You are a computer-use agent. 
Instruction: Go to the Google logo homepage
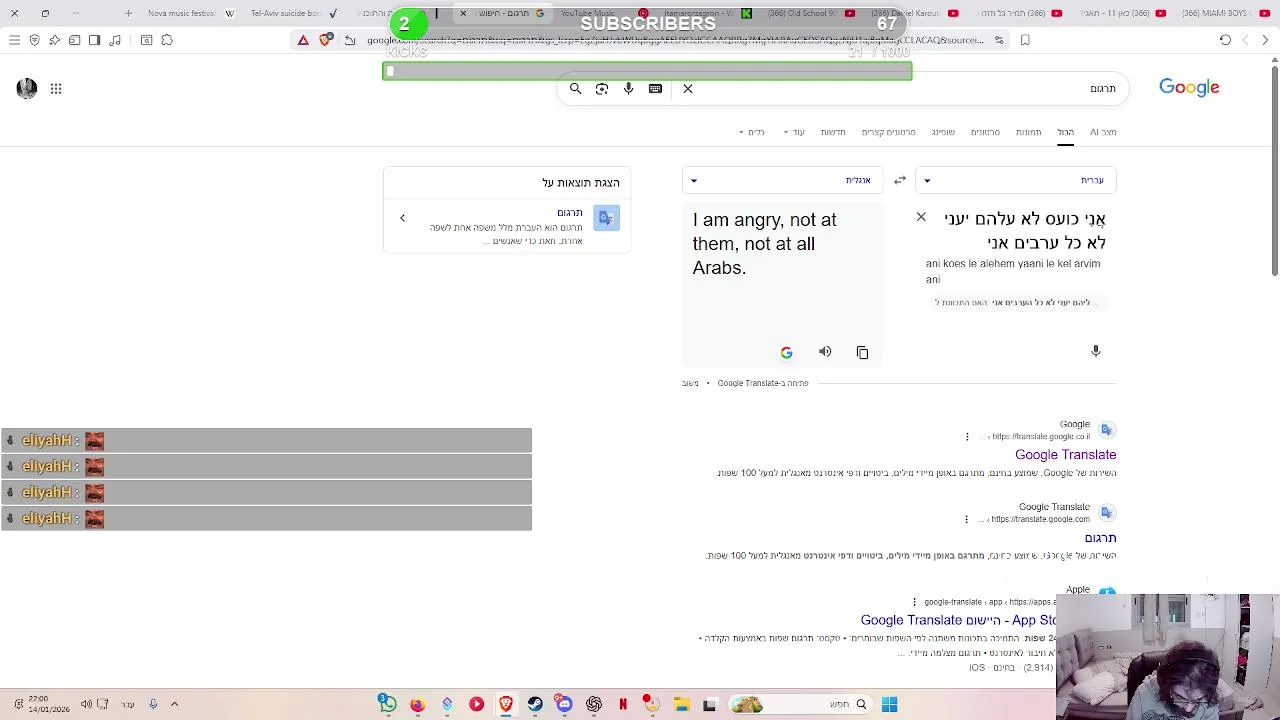tap(1189, 88)
